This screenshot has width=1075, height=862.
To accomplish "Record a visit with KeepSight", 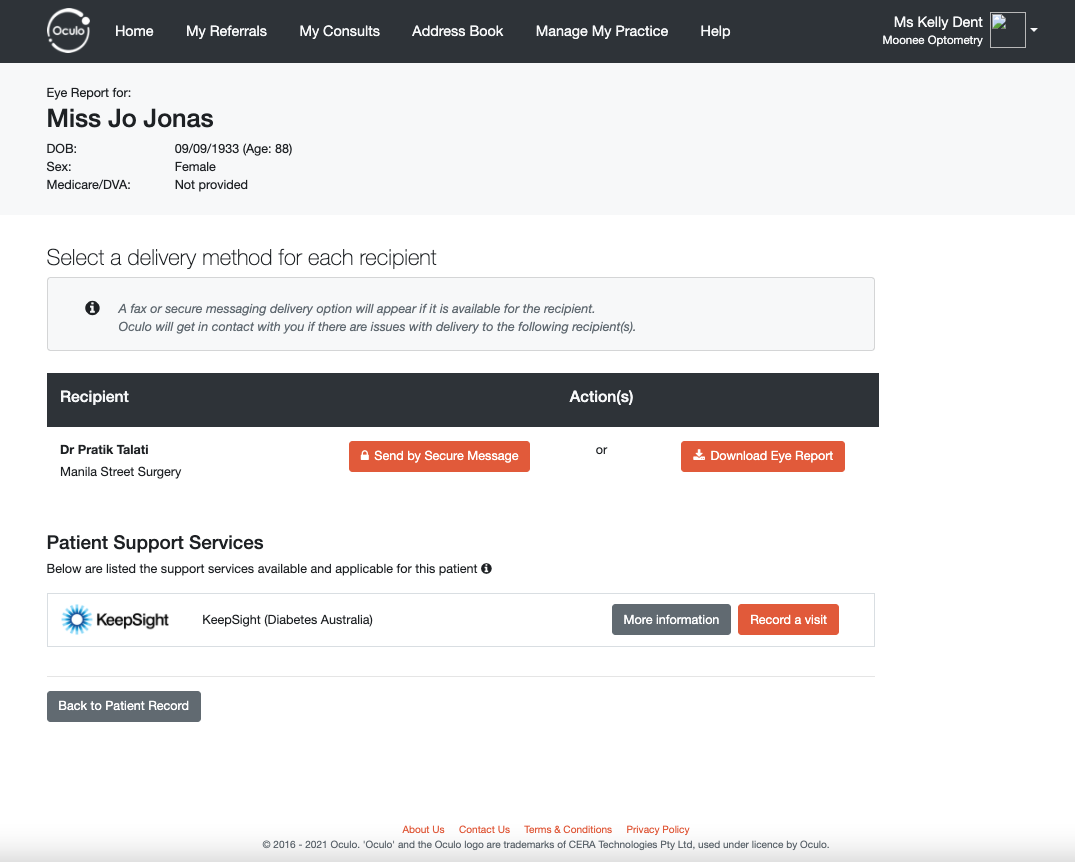I will [788, 619].
